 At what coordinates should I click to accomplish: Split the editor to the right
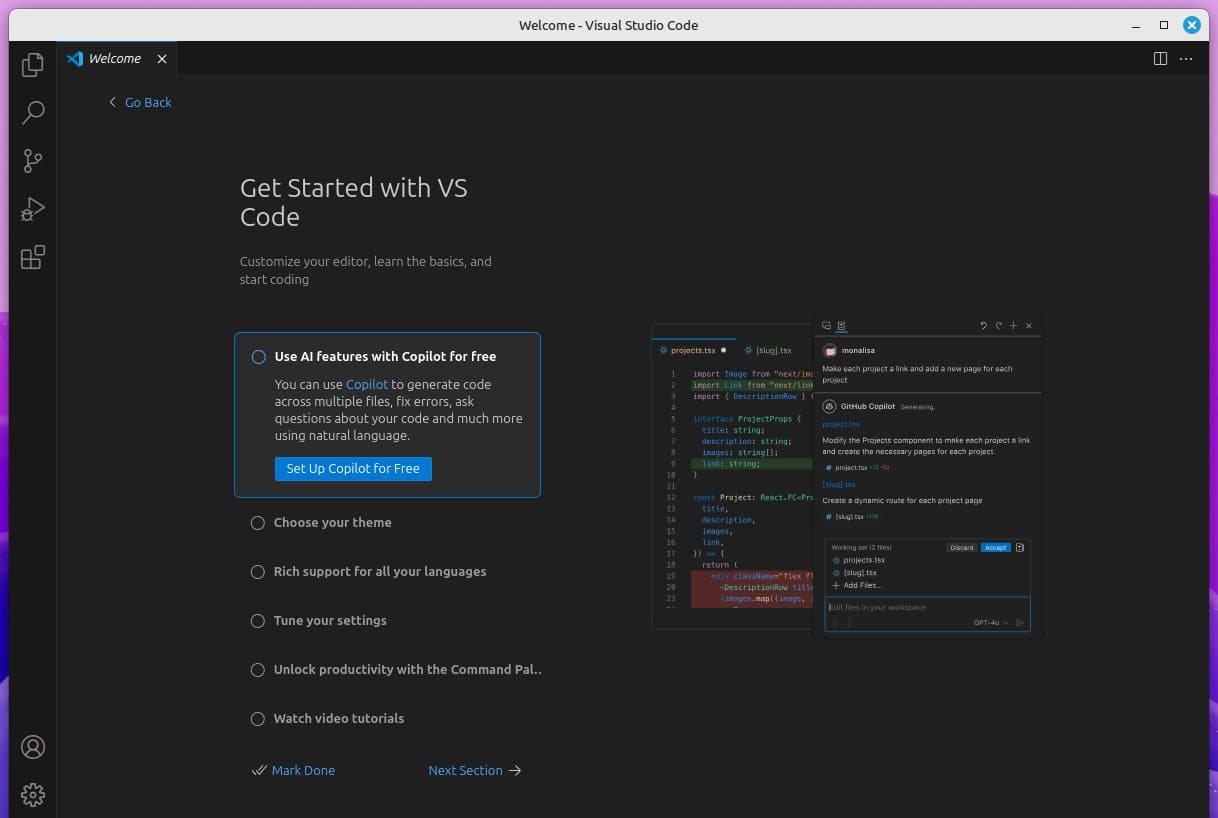coord(1160,59)
